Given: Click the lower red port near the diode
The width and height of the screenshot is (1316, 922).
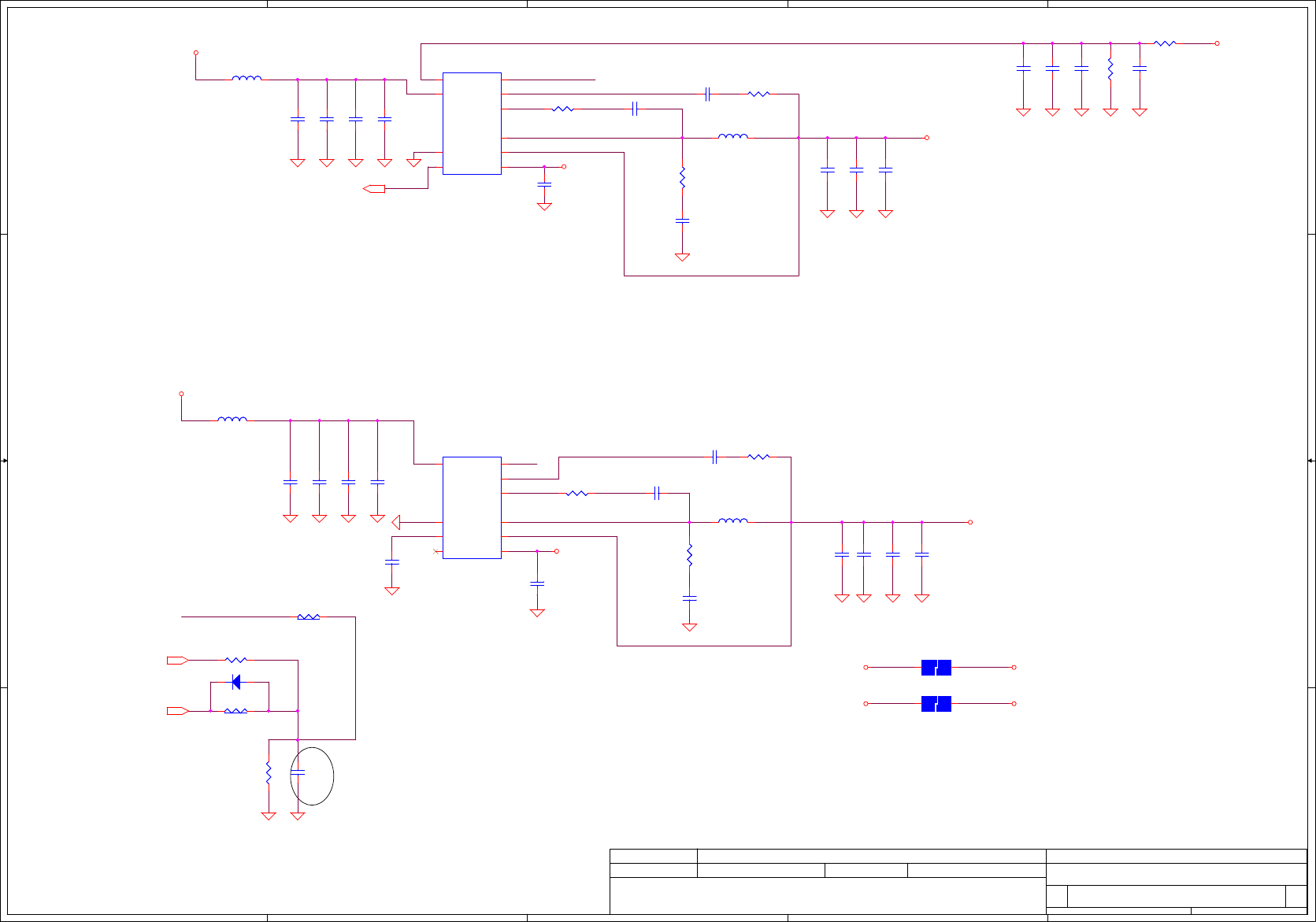Looking at the screenshot, I should coord(177,711).
